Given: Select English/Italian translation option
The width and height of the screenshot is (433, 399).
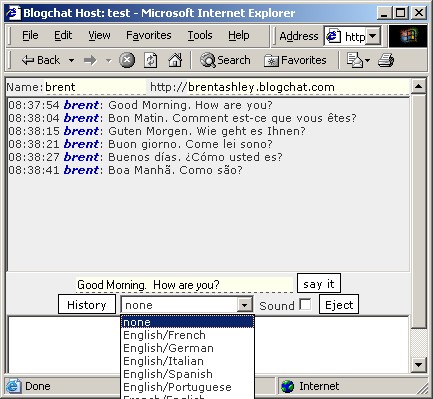Looking at the screenshot, I should [187, 361].
